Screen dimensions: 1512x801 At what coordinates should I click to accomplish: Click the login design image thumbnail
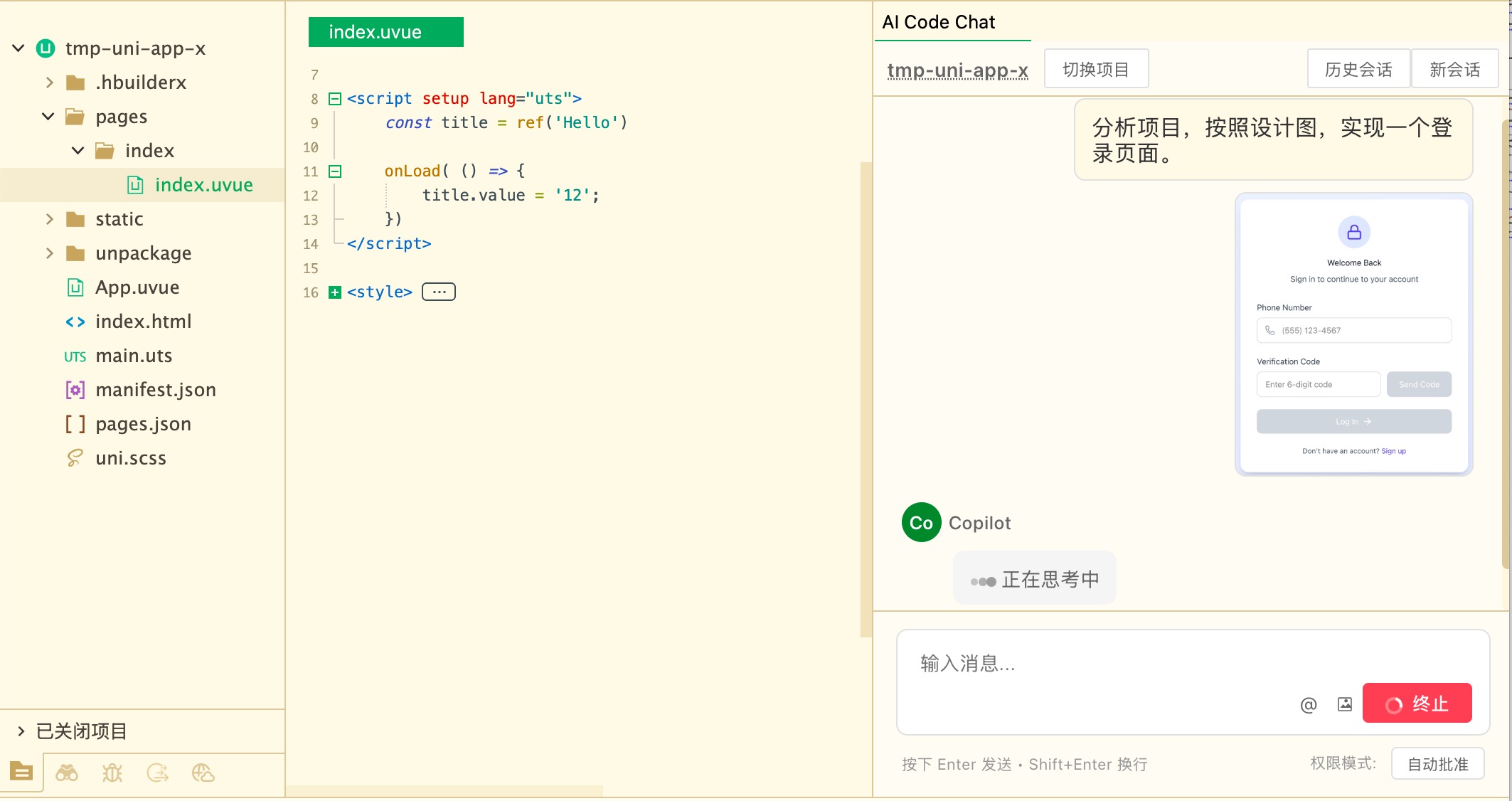(x=1353, y=334)
